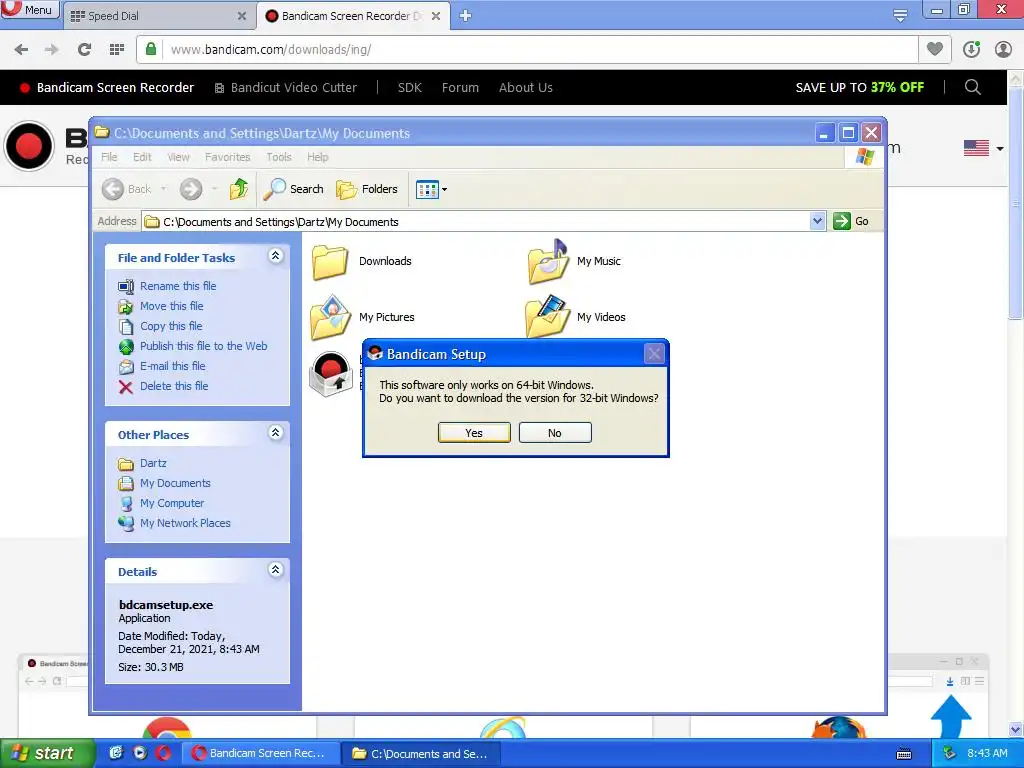Open the Address bar dropdown arrow

pos(817,221)
